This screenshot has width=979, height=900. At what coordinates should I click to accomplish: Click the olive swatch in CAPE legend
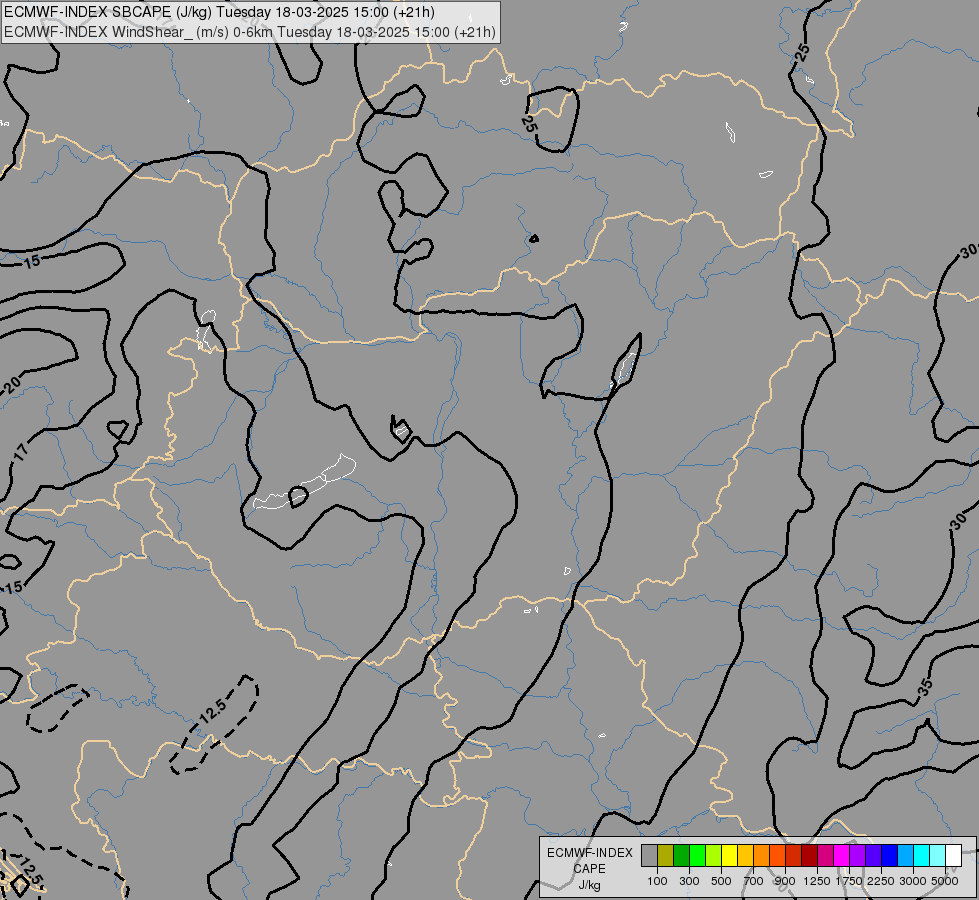click(666, 856)
